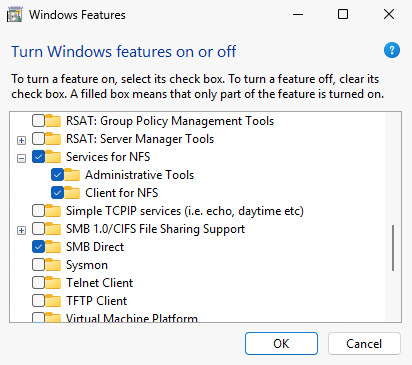Disable the Administrative Tools checkbox
412x365 pixels.
[57, 175]
